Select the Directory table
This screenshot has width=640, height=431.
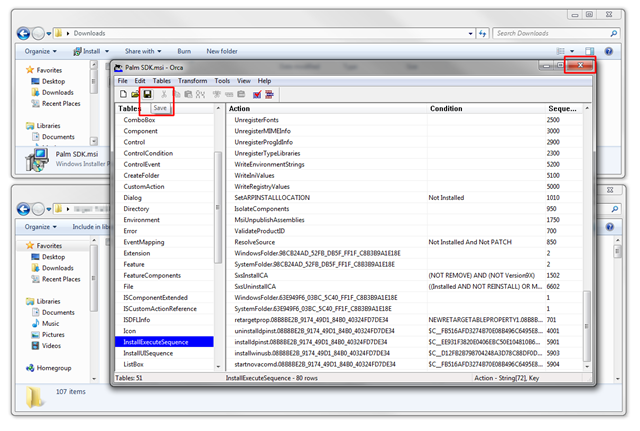[x=164, y=209]
